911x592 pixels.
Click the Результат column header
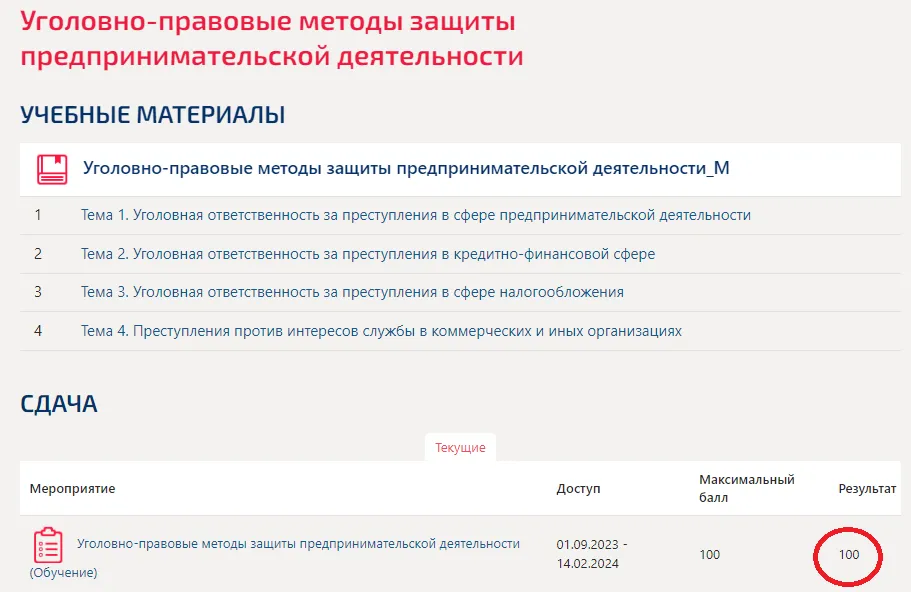pos(867,489)
